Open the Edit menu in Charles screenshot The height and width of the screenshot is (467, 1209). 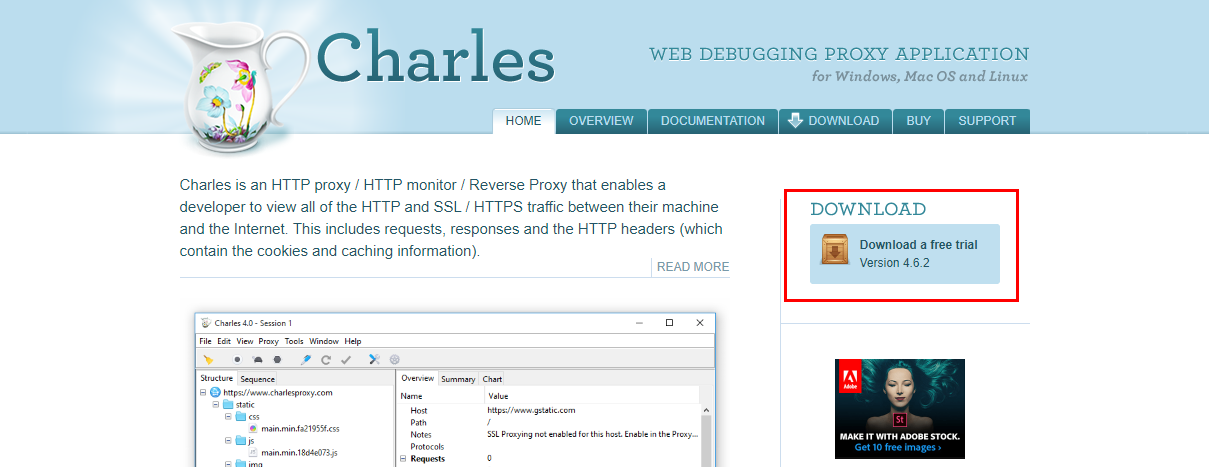point(224,341)
